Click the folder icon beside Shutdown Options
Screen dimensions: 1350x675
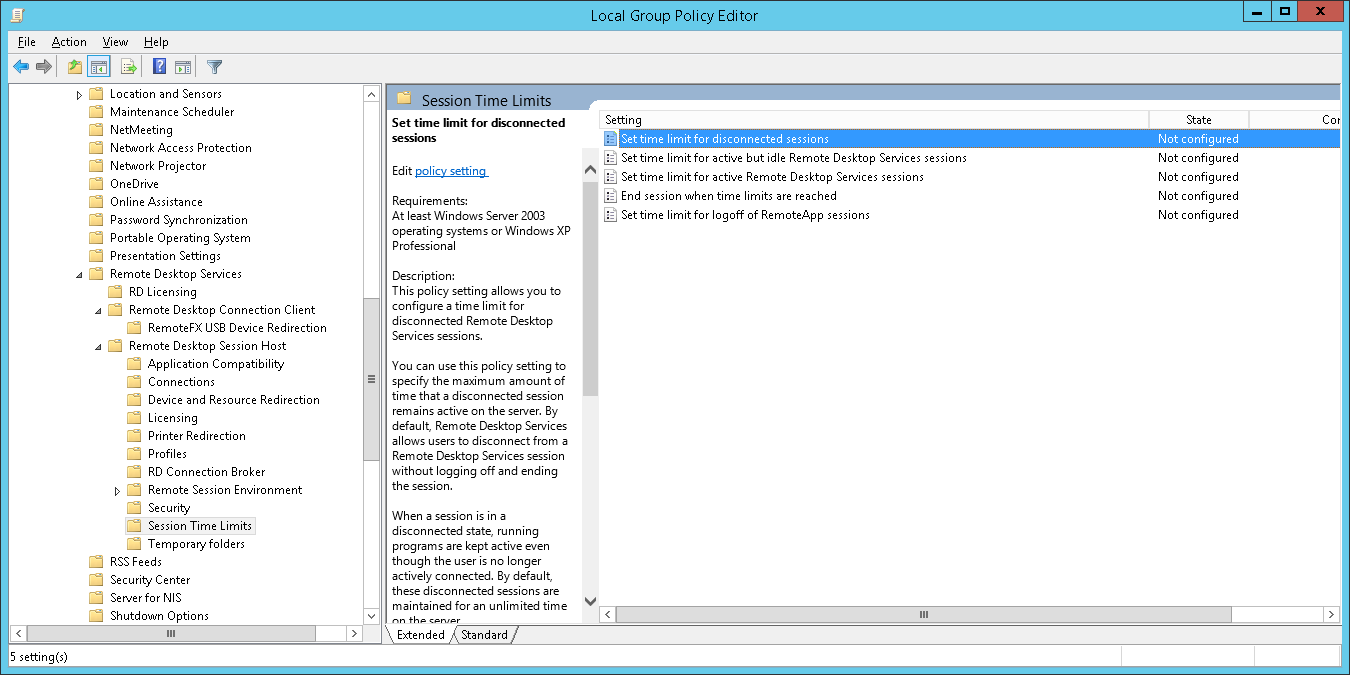(96, 616)
